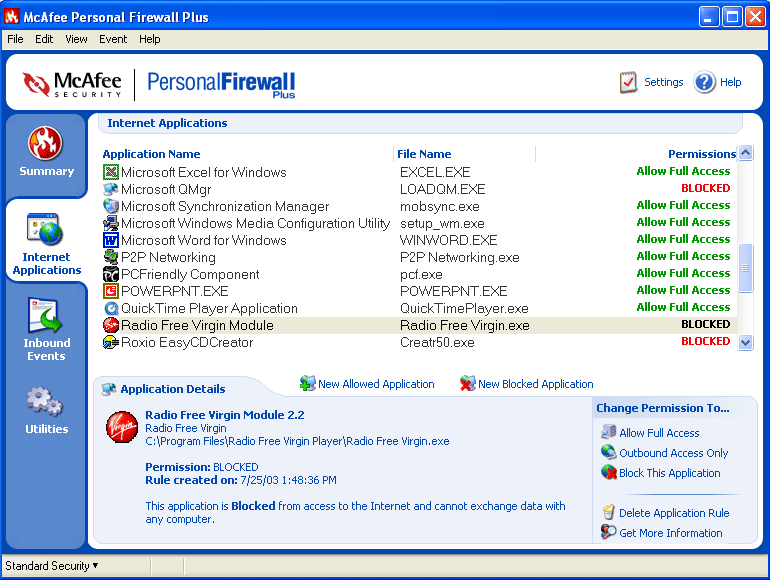The image size is (770, 580).
Task: Click the Radio Free Virgin Module 2.2 title
Action: point(224,415)
